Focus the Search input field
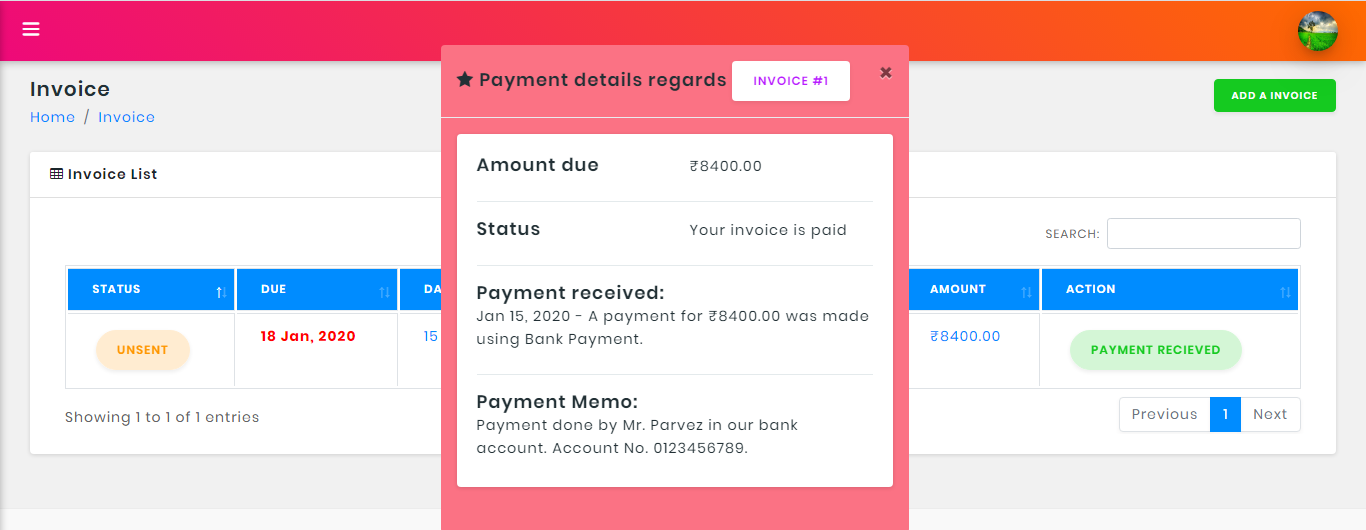This screenshot has width=1366, height=530. click(1203, 233)
